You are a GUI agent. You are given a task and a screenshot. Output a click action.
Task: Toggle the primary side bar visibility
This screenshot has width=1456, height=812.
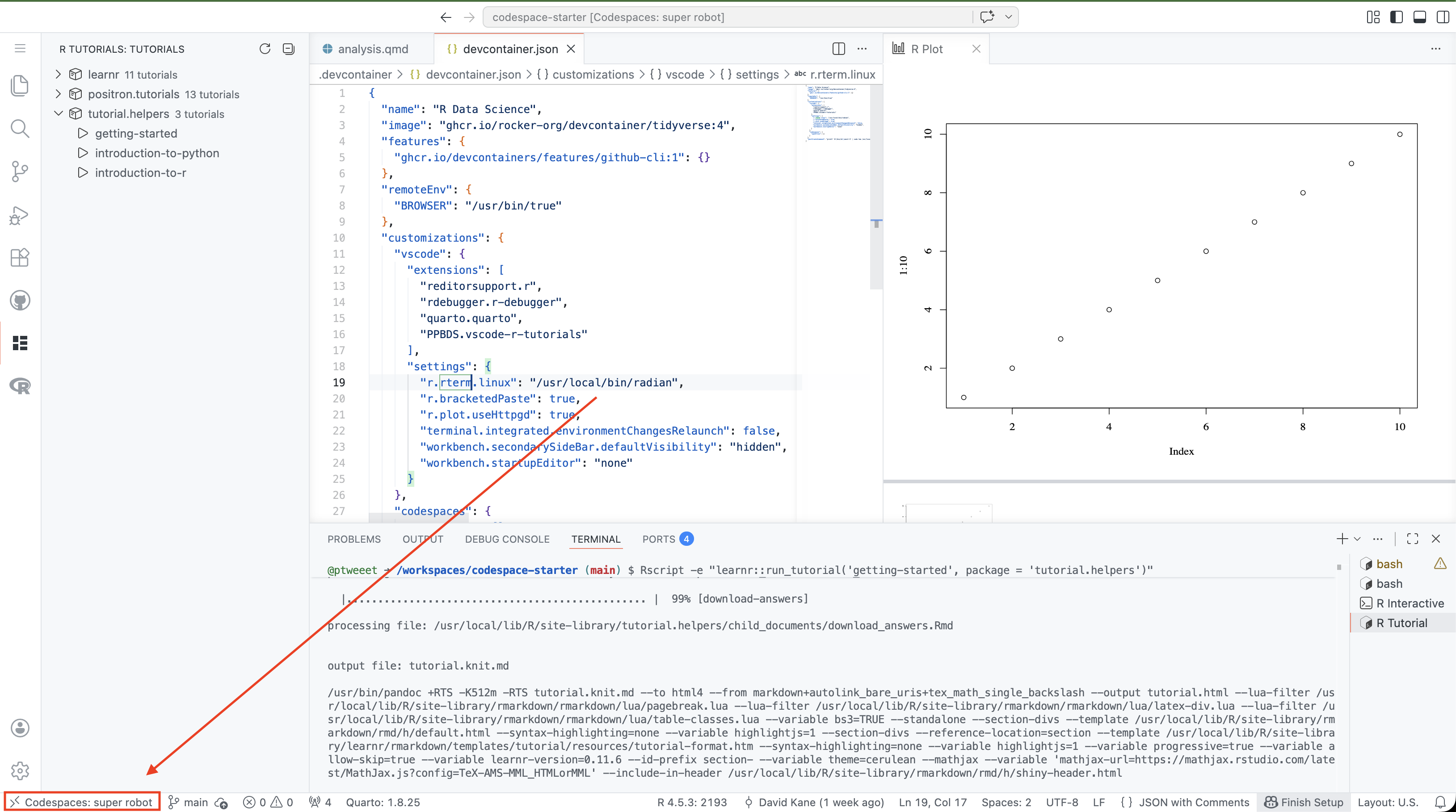(x=1396, y=17)
